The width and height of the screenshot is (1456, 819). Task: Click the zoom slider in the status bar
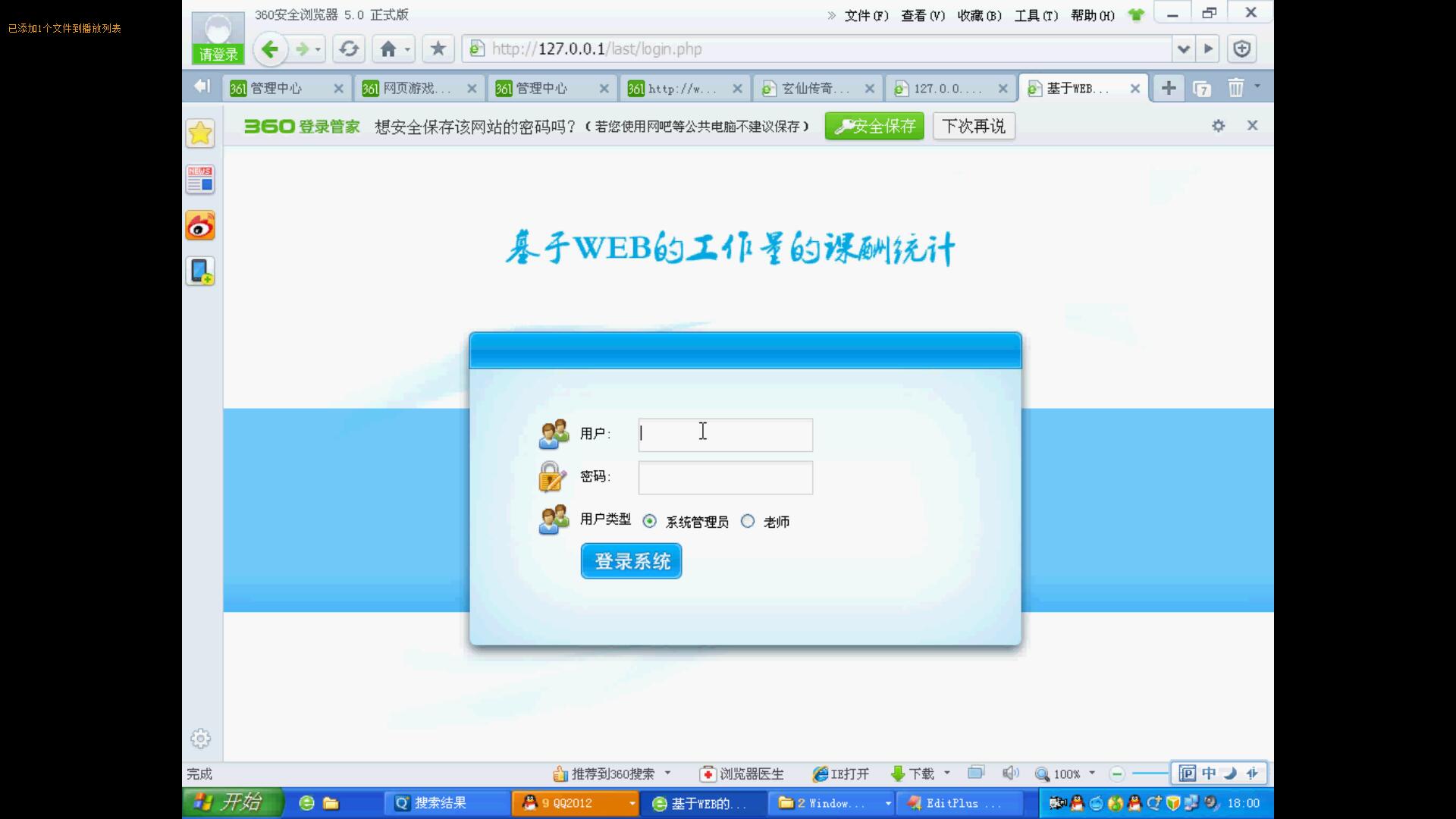[x=1151, y=773]
